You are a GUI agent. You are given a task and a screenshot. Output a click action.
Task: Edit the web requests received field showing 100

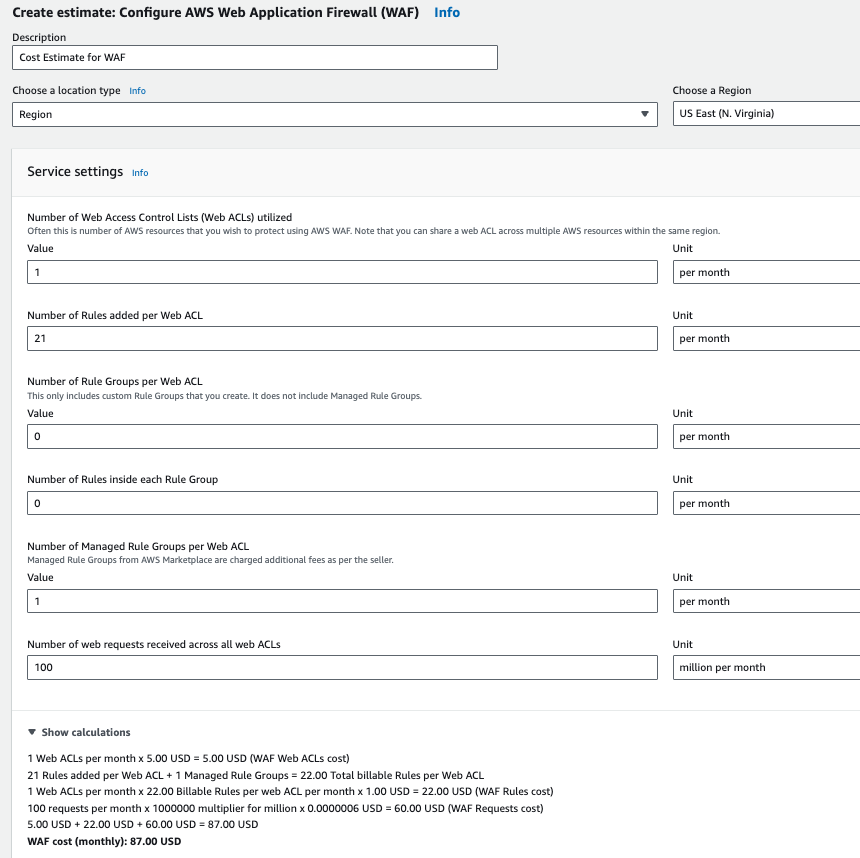(x=342, y=668)
